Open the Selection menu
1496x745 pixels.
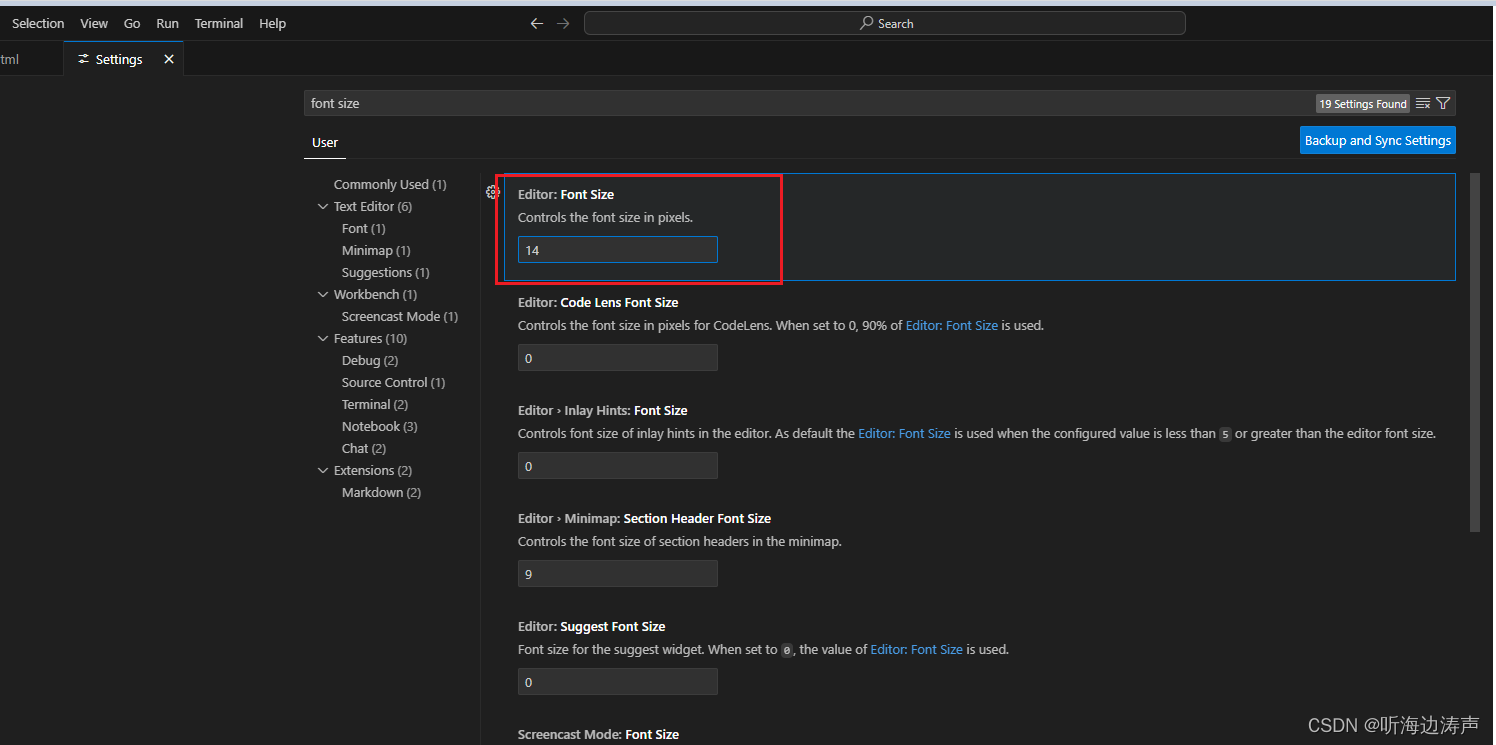38,23
